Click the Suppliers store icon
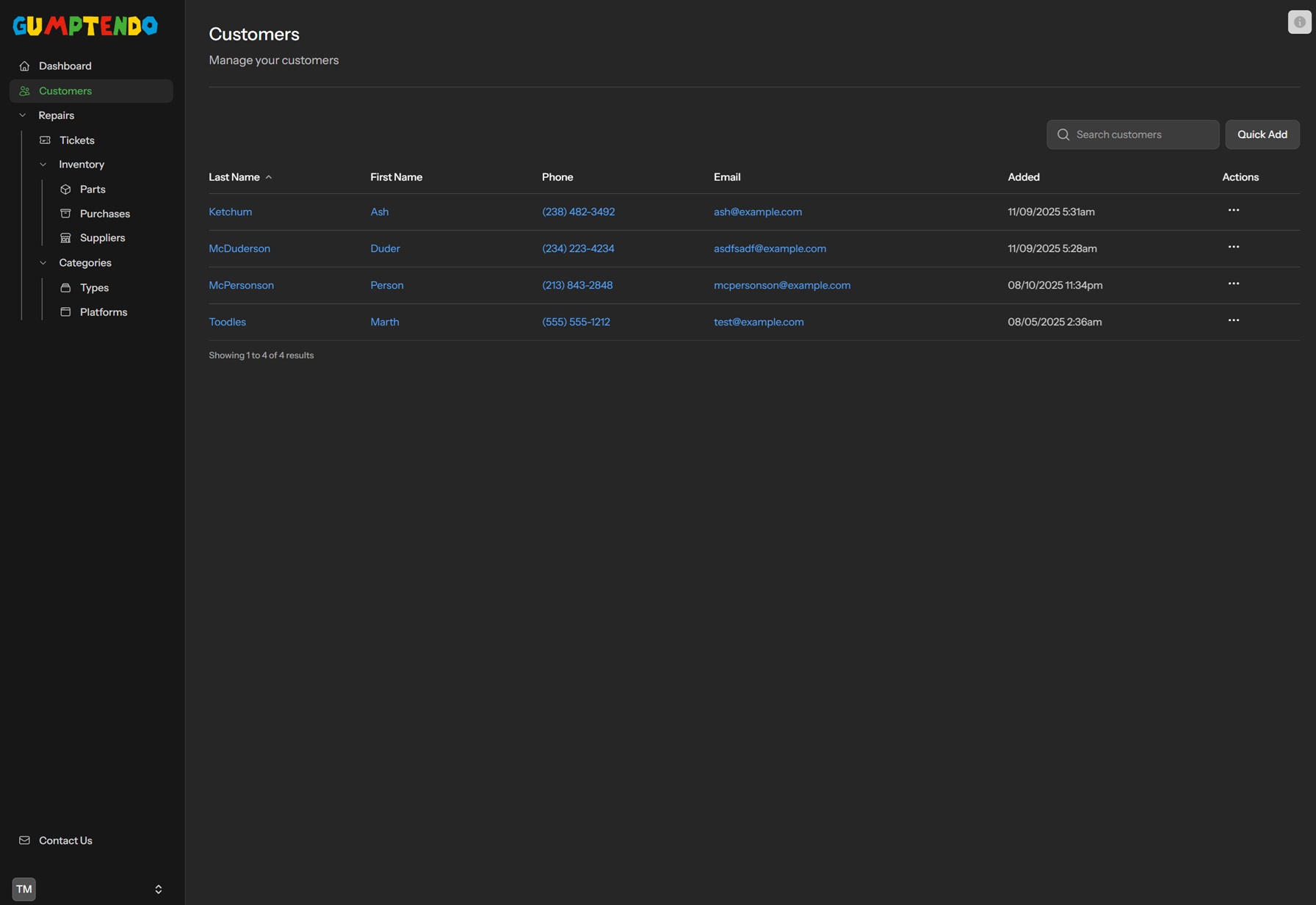1316x905 pixels. coord(65,238)
